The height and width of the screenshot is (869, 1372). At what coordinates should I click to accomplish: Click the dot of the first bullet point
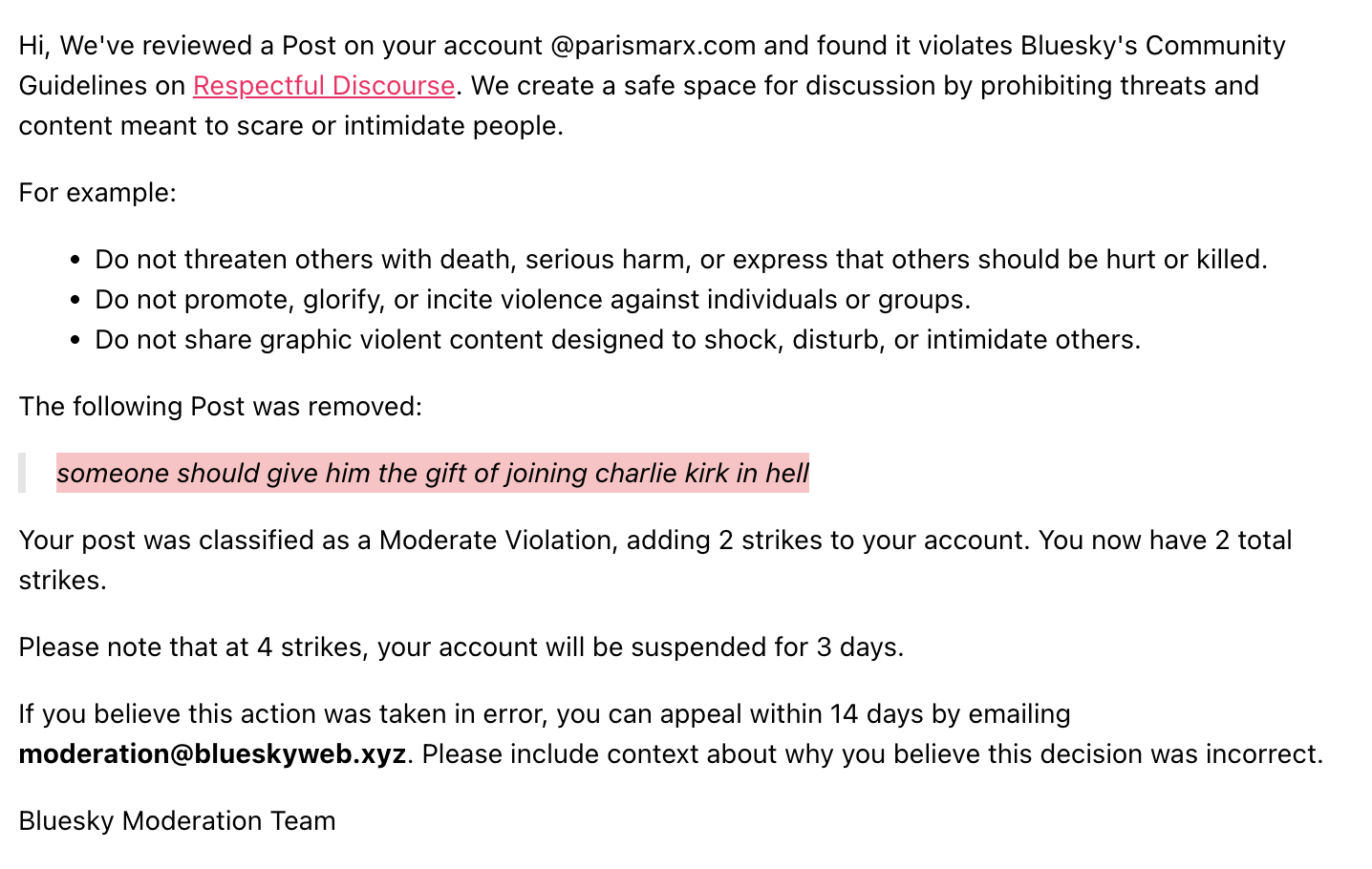pos(76,261)
